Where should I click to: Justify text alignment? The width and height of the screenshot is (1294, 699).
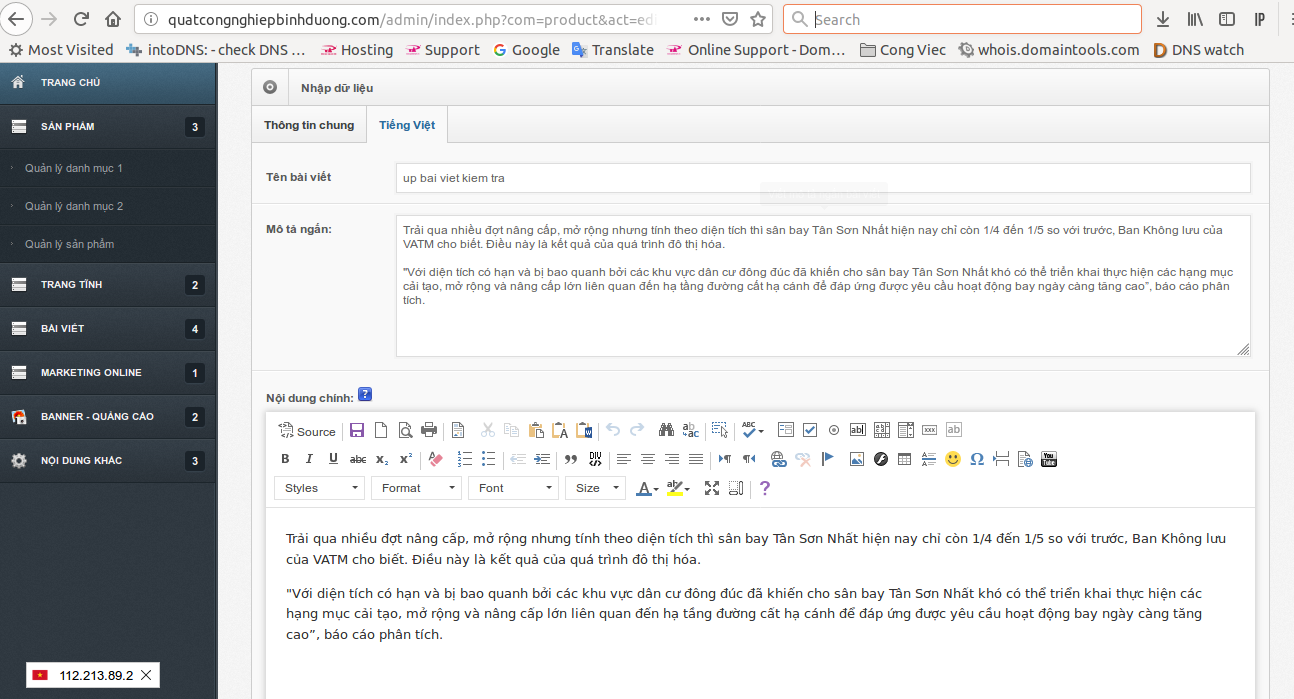pyautogui.click(x=696, y=459)
